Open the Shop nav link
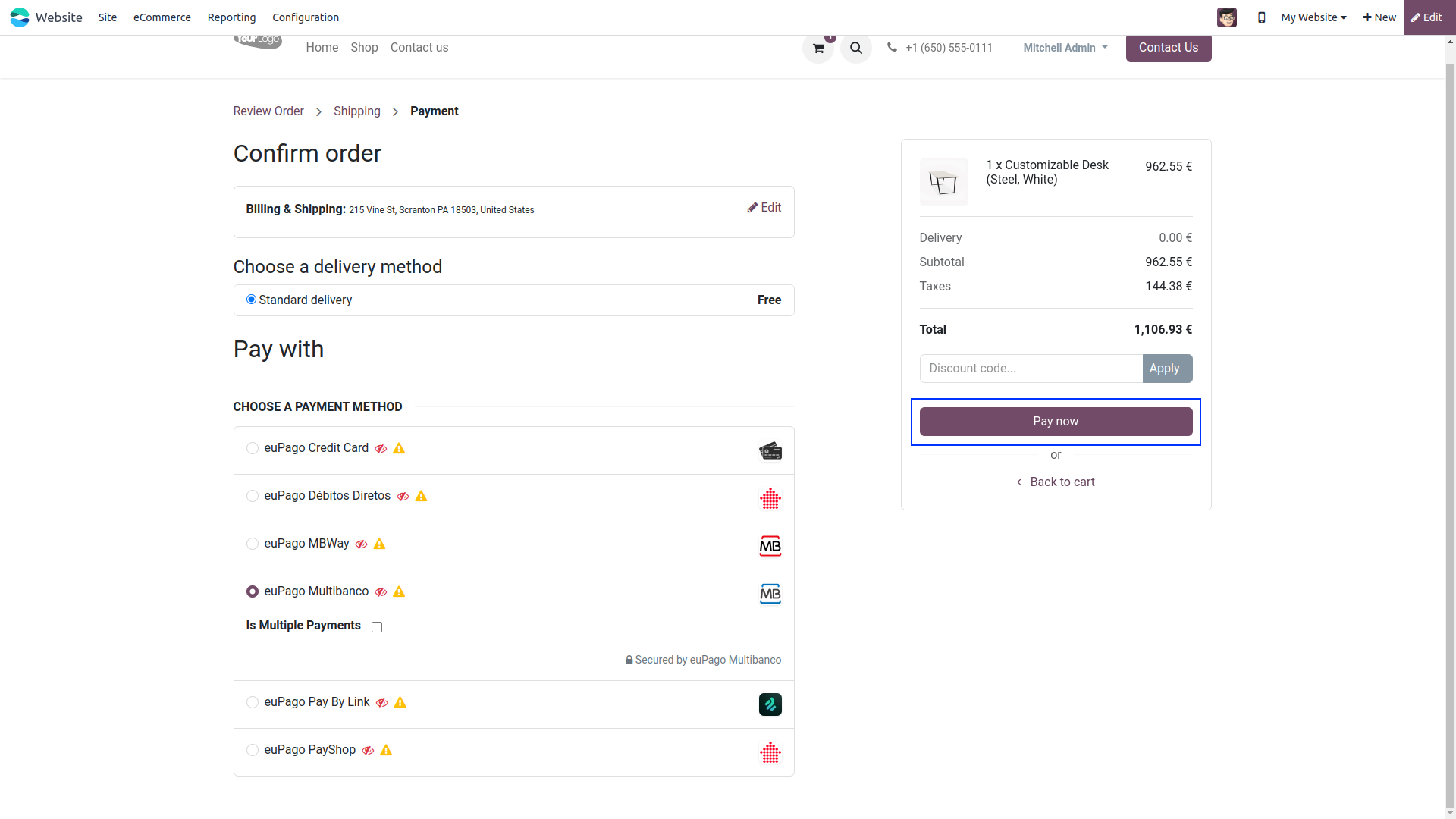Image resolution: width=1456 pixels, height=819 pixels. [364, 48]
